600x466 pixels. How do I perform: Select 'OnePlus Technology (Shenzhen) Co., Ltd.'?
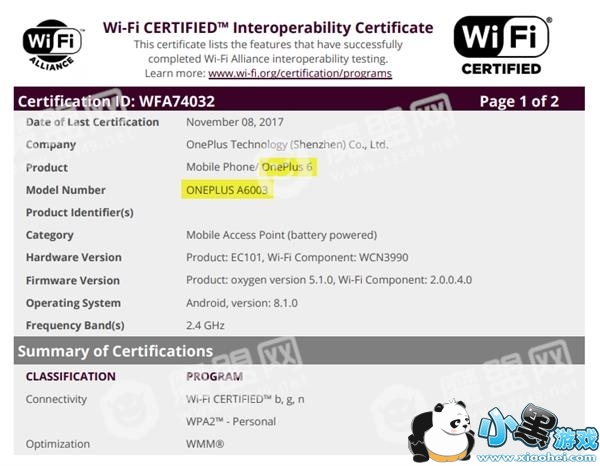point(287,145)
